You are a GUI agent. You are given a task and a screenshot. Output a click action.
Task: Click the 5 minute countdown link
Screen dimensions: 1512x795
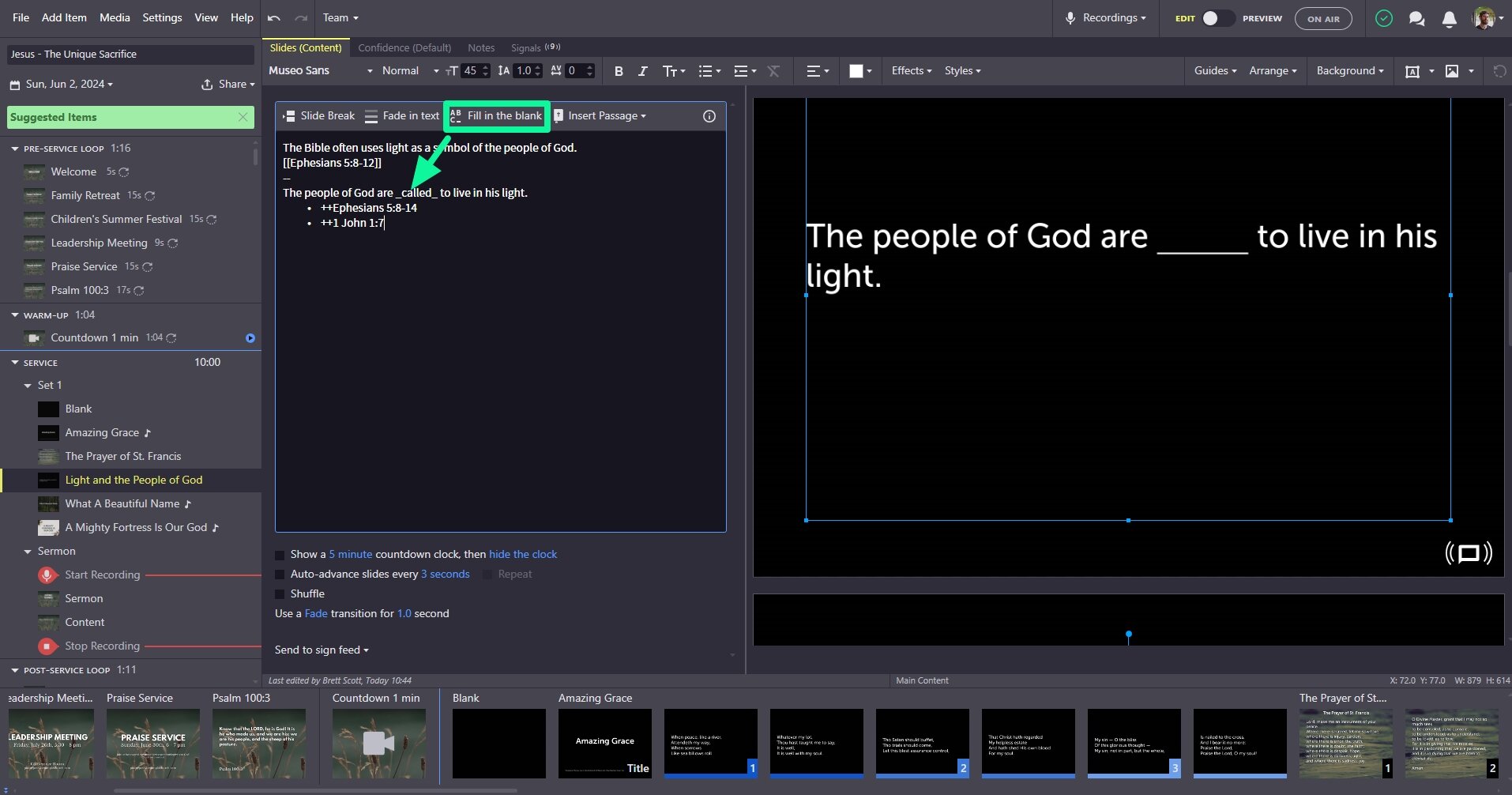point(351,555)
